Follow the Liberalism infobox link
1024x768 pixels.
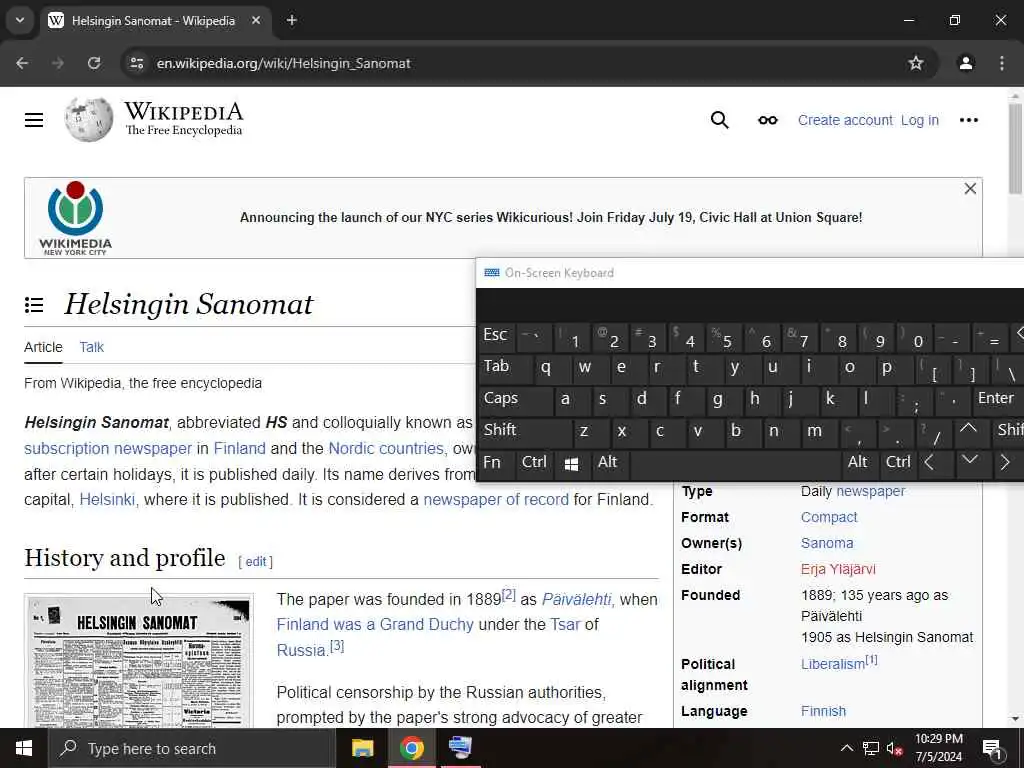[x=833, y=664]
